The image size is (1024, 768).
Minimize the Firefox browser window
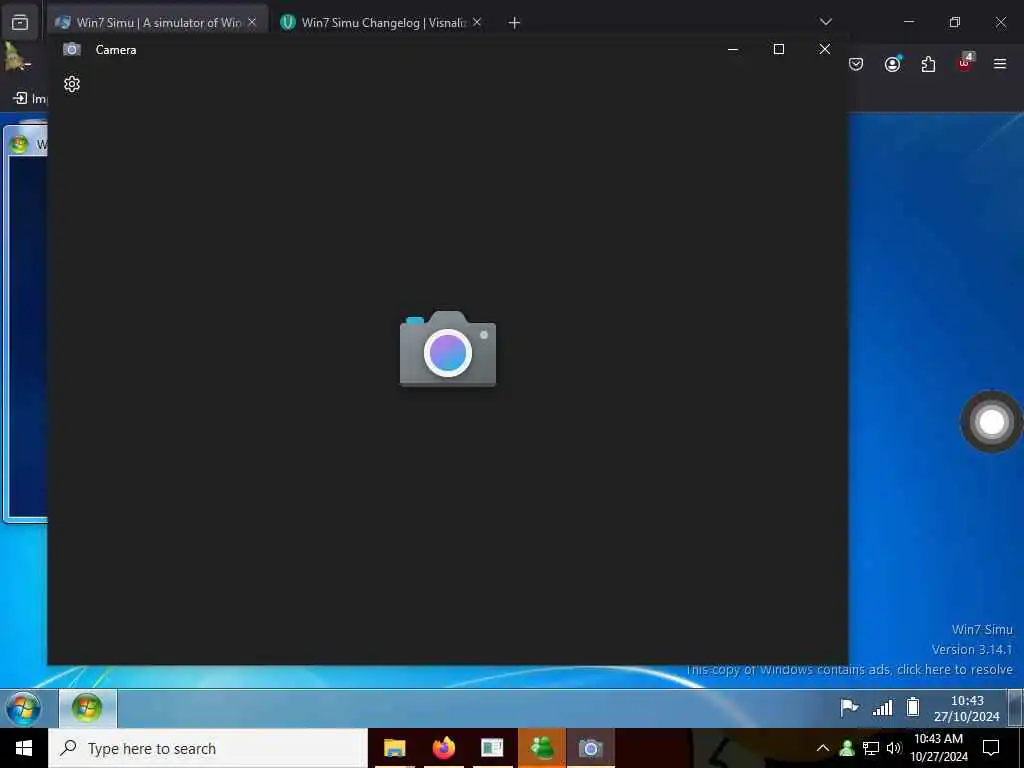[x=909, y=22]
